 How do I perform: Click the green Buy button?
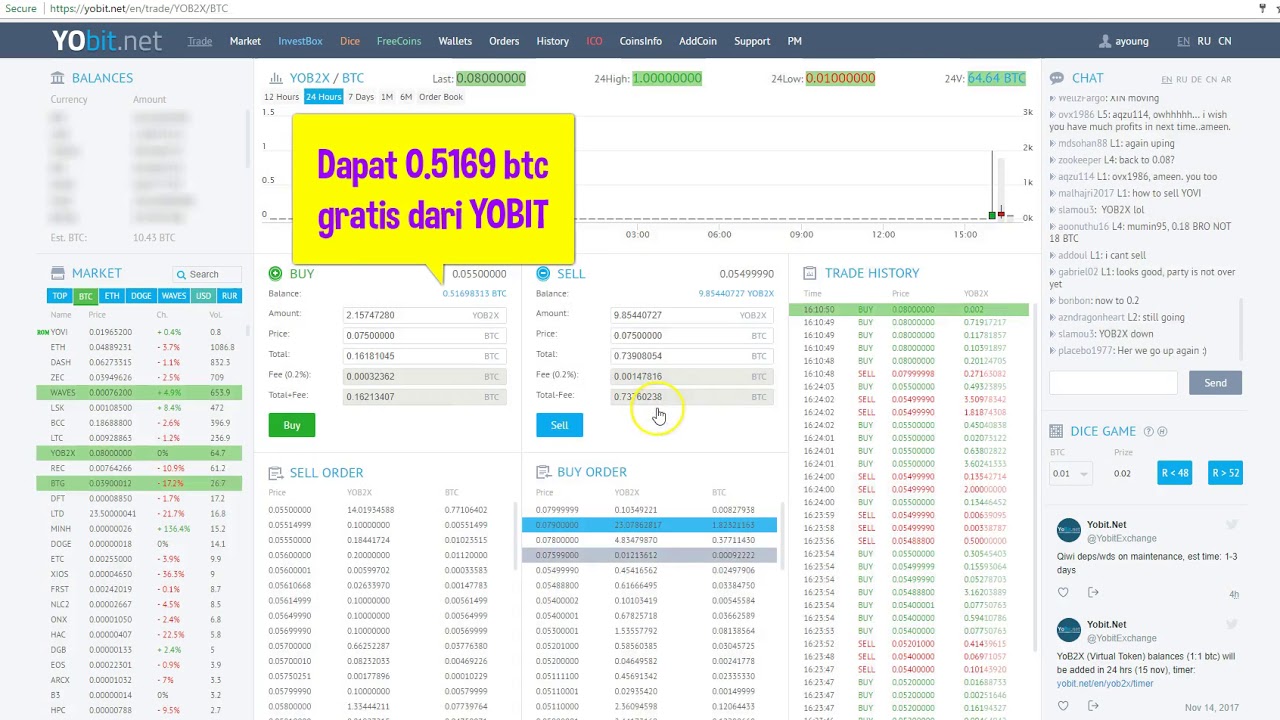click(292, 425)
